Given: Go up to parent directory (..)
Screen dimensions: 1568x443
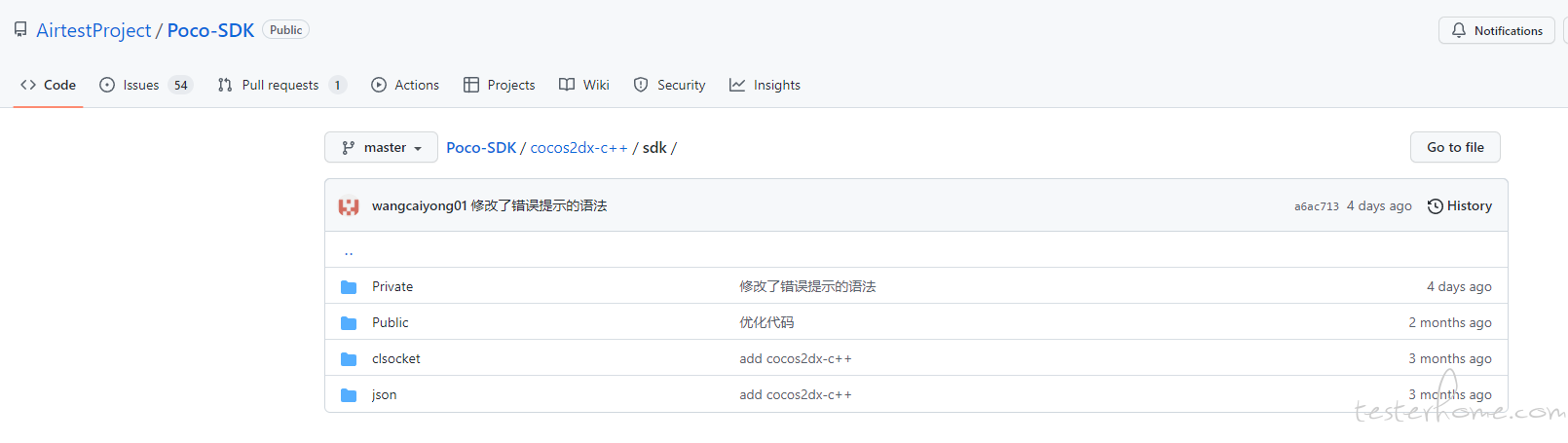Looking at the screenshot, I should (x=349, y=251).
